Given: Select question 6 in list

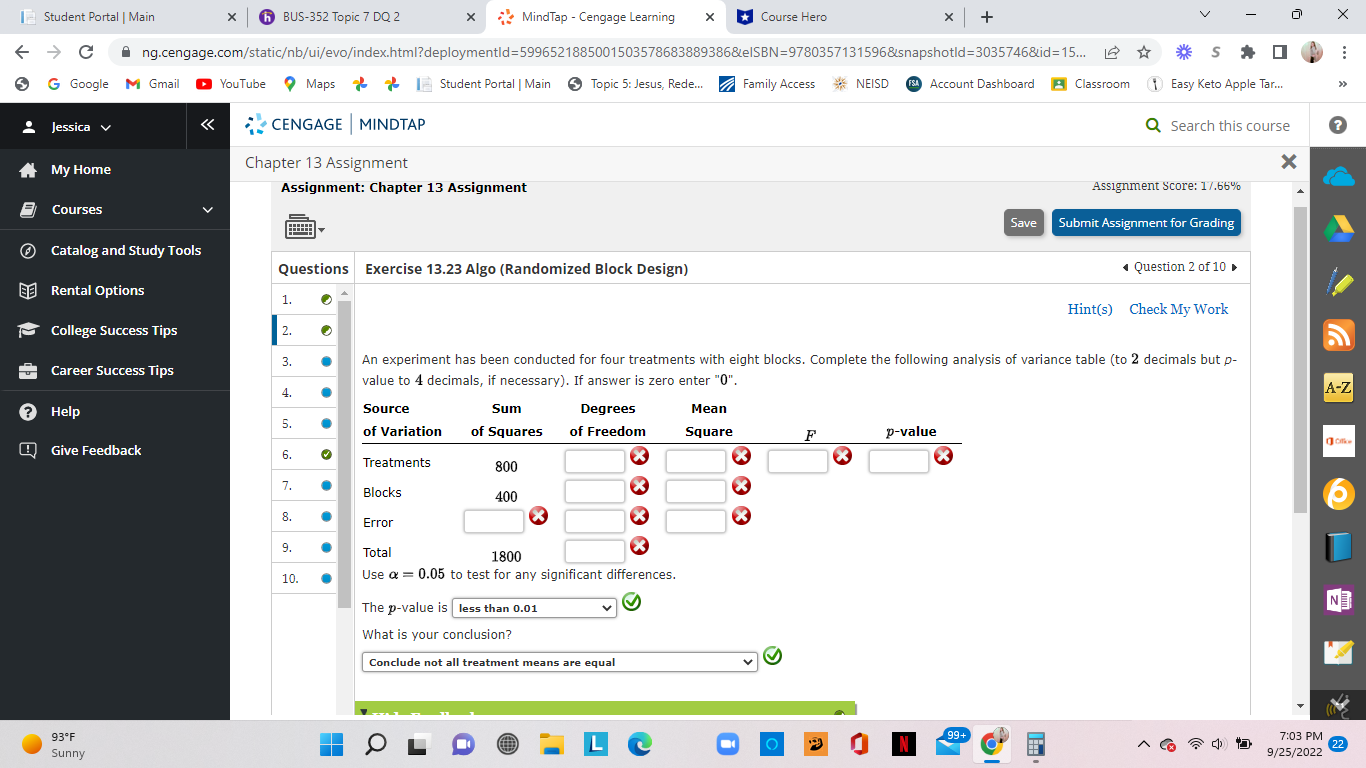Looking at the screenshot, I should tap(305, 454).
